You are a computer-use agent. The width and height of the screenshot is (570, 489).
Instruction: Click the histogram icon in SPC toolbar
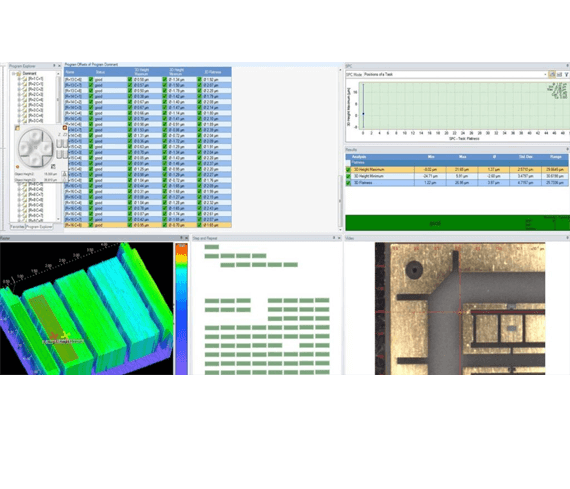tap(559, 74)
